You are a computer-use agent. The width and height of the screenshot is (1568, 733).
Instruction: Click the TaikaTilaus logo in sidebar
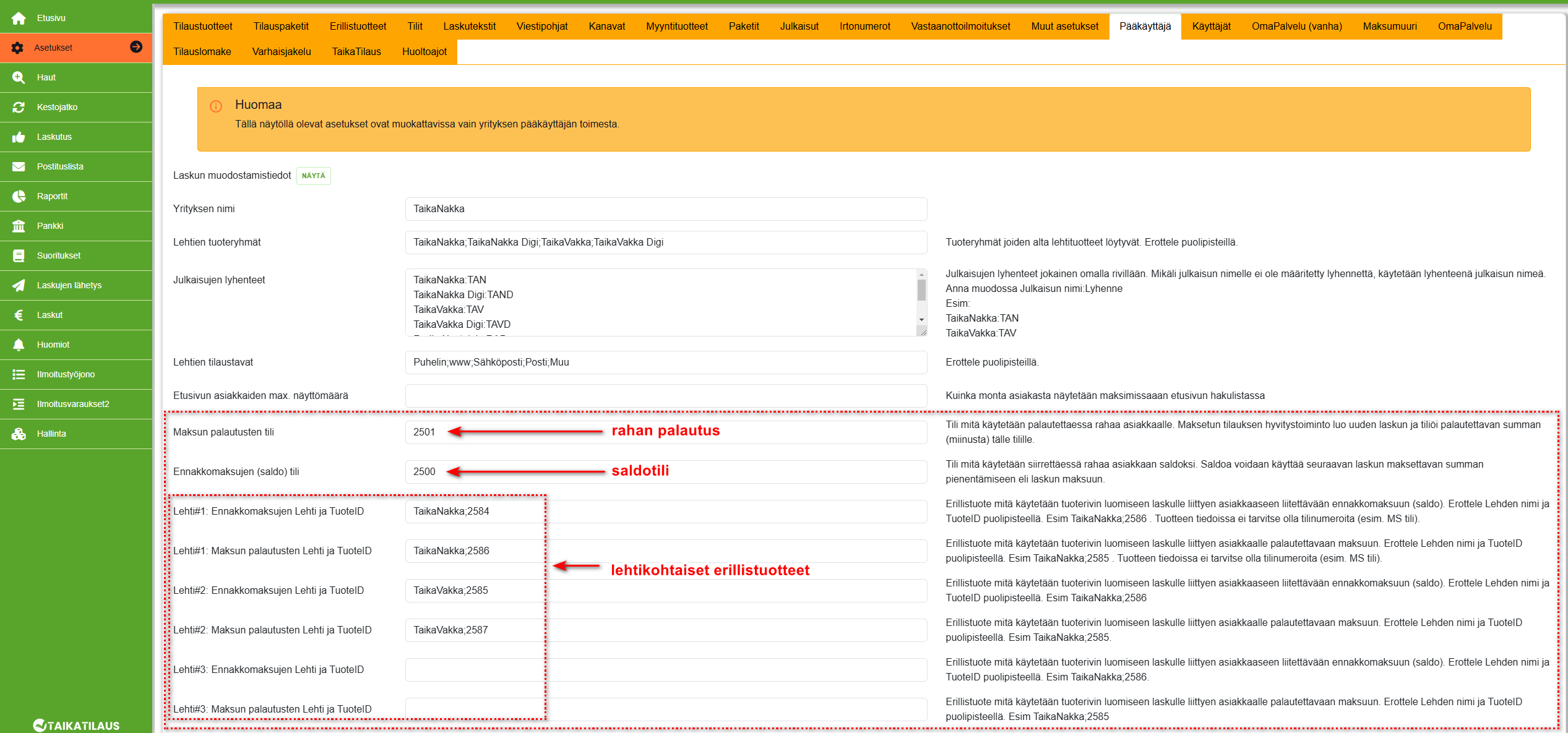point(76,725)
